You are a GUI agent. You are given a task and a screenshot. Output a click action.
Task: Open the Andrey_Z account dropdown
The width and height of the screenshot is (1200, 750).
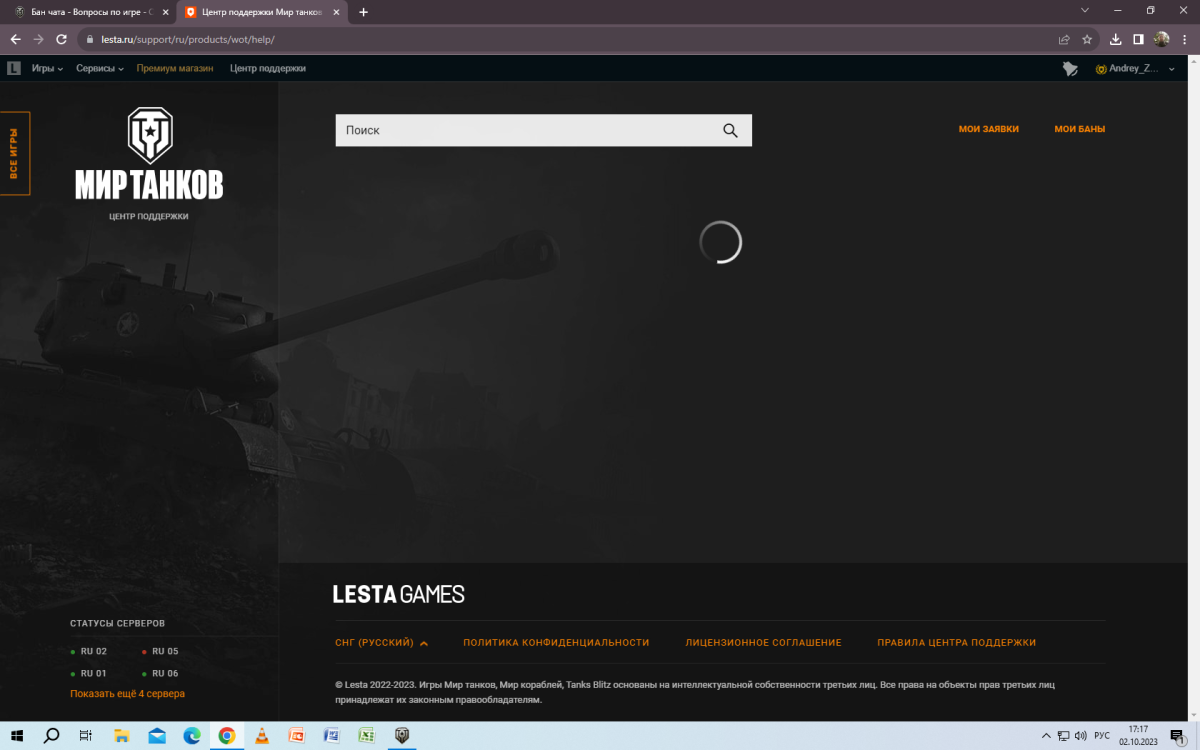(x=1136, y=69)
